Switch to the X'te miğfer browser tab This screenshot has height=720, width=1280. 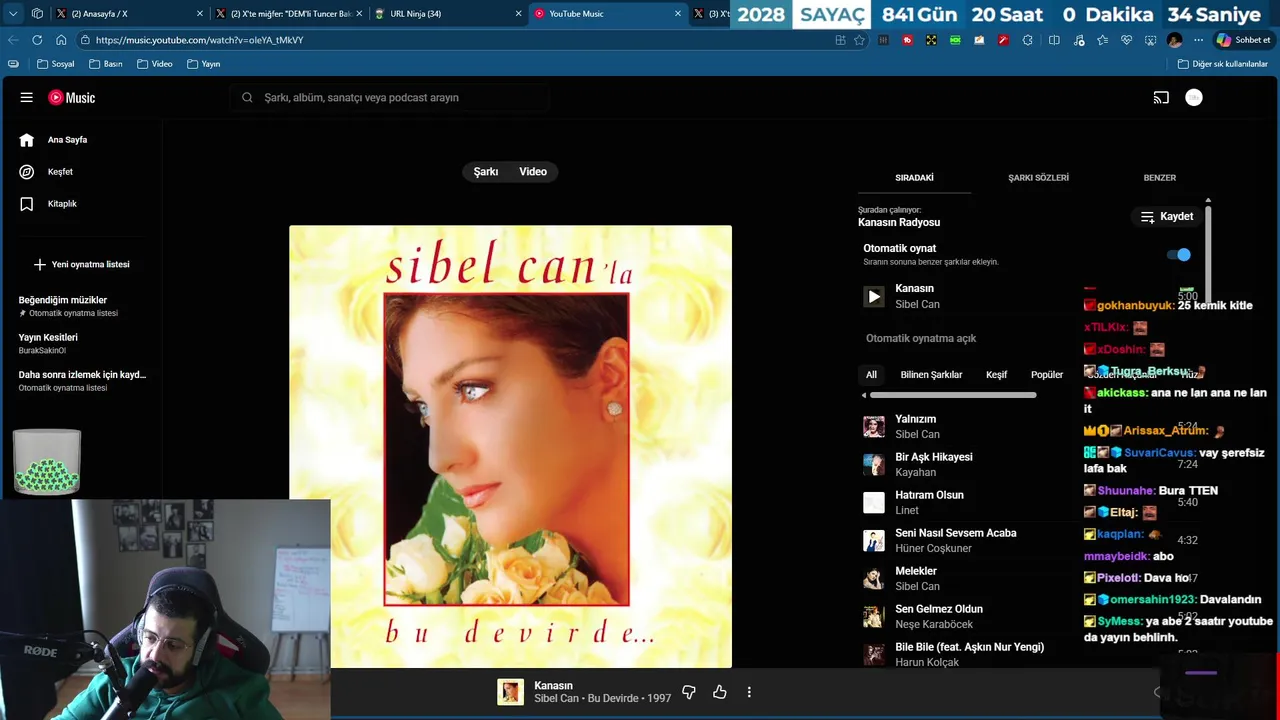(287, 14)
